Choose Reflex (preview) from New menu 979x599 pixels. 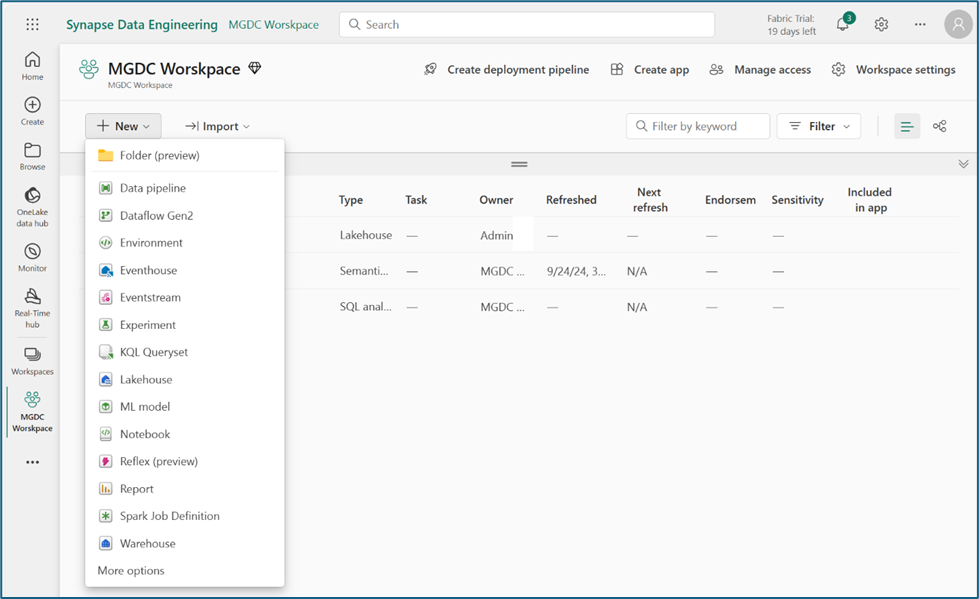point(185,462)
